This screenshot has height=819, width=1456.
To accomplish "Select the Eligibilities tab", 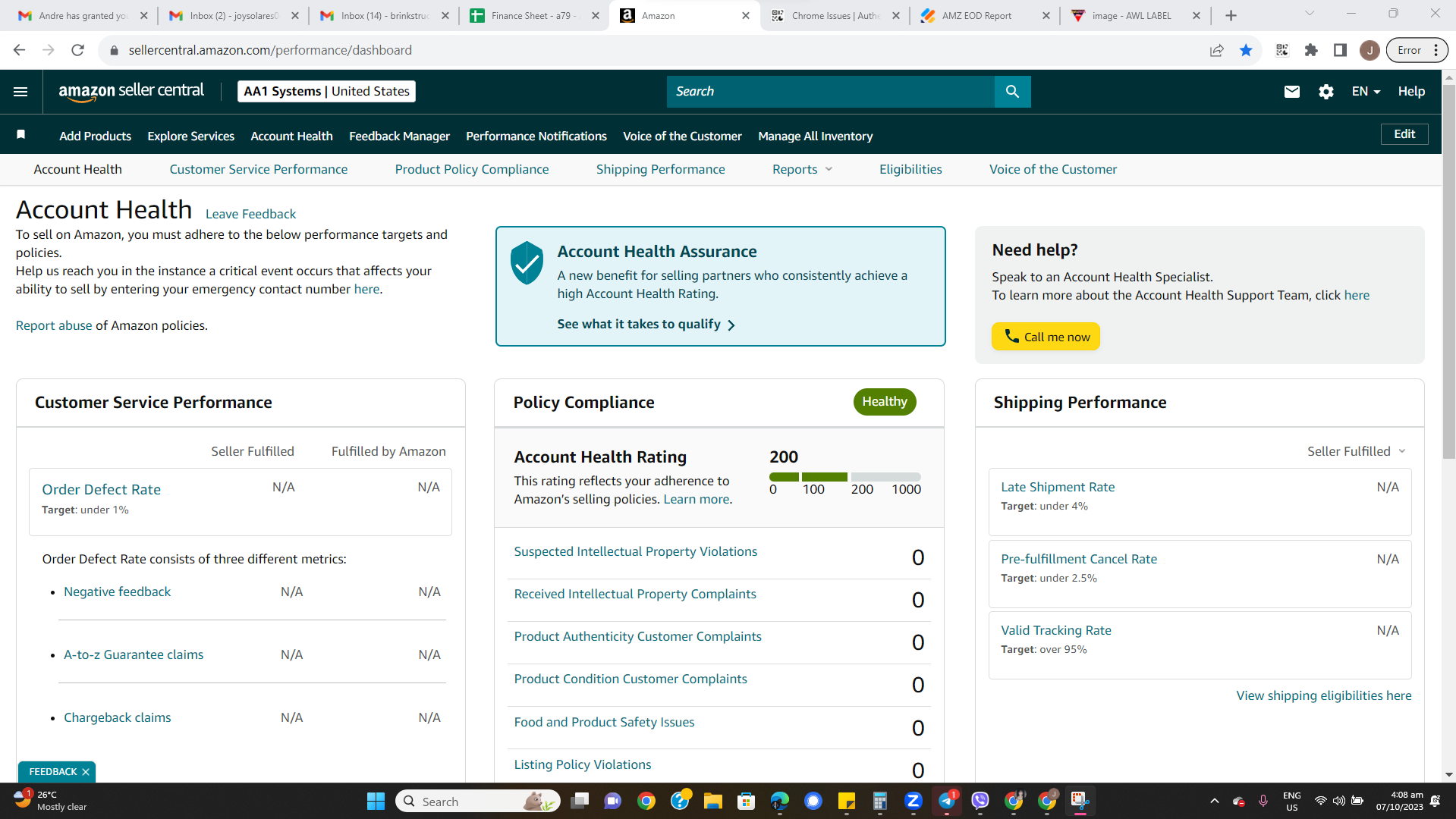I will tap(910, 169).
